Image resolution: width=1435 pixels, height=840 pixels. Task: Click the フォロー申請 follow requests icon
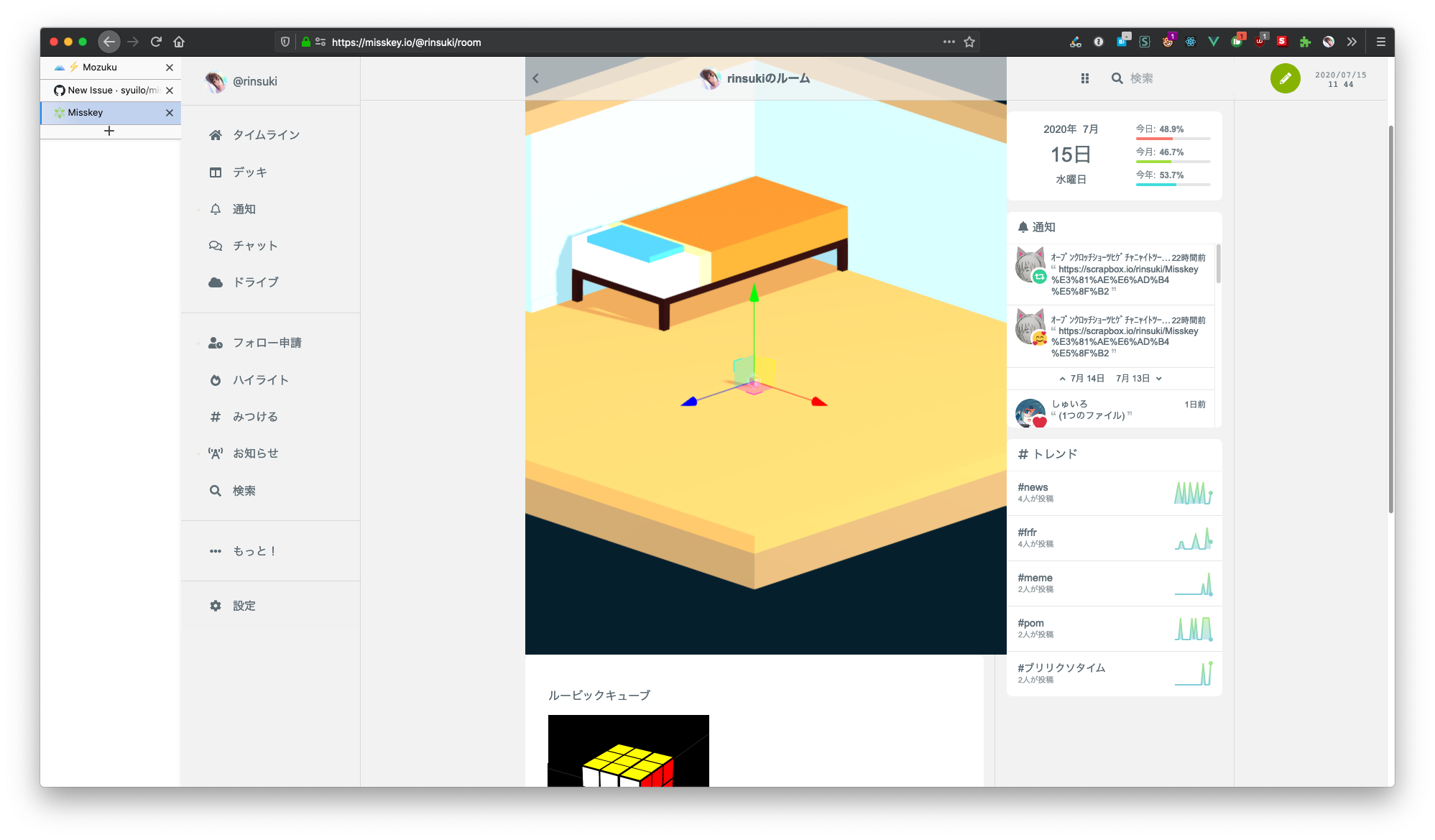(x=215, y=343)
